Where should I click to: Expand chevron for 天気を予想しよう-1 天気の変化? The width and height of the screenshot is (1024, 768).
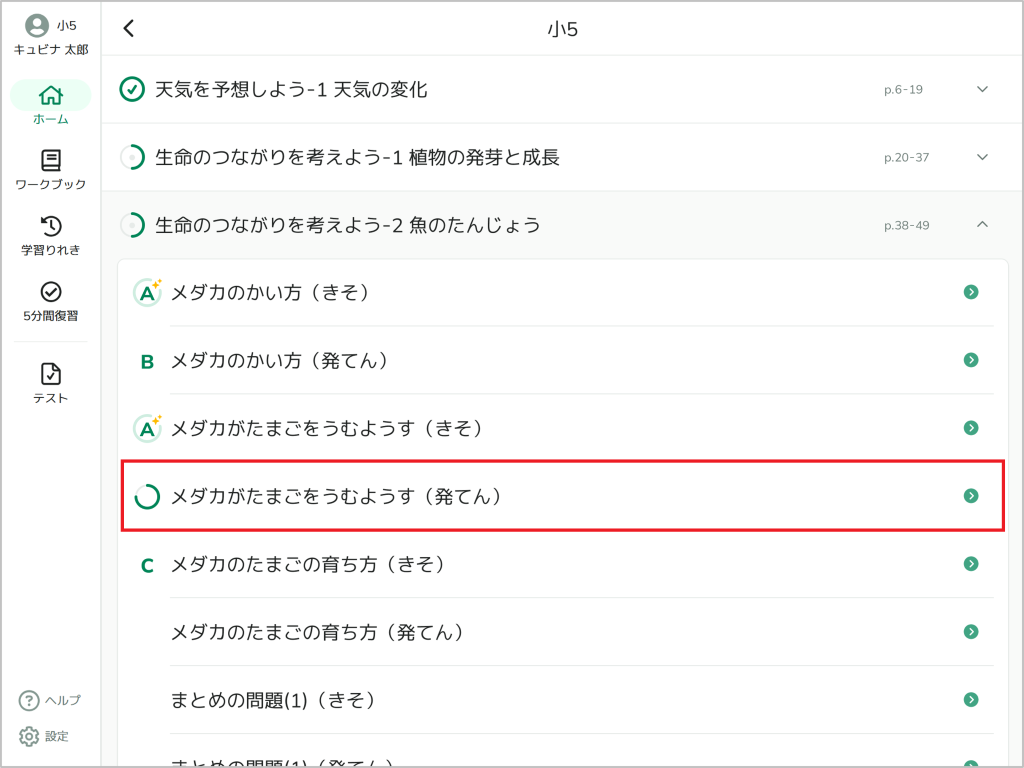[x=982, y=89]
